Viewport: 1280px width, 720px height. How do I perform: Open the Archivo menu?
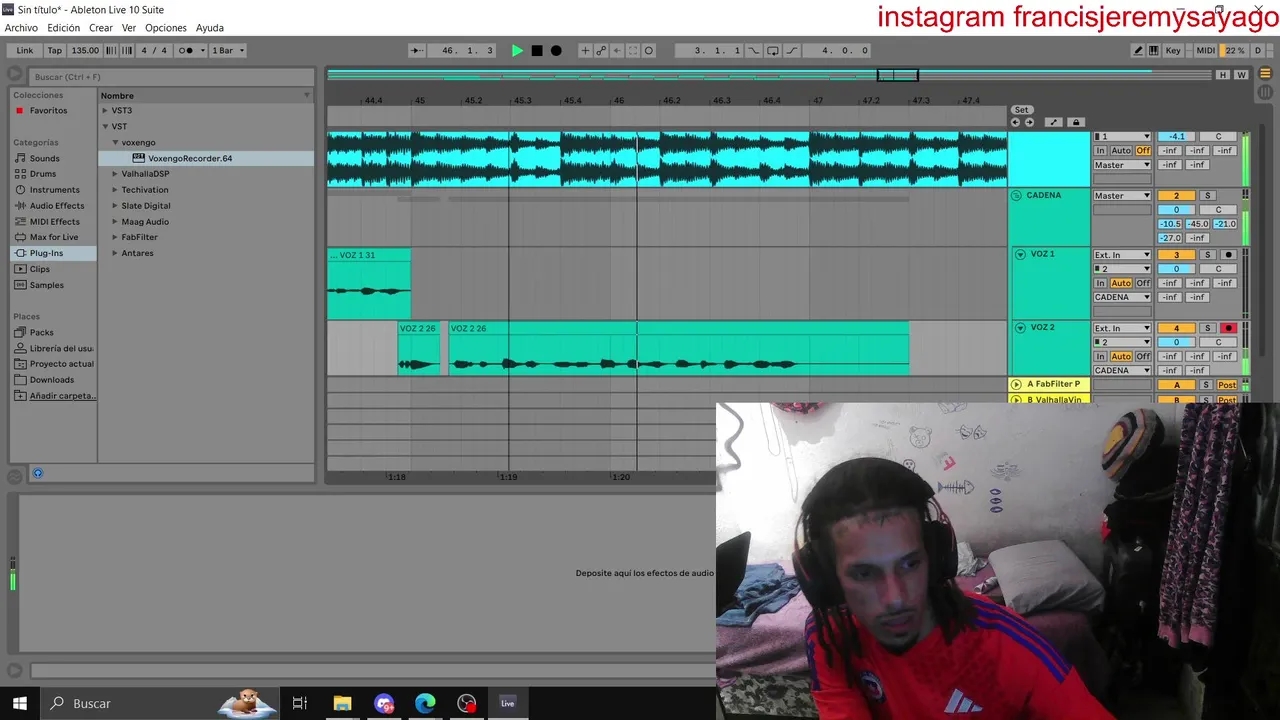click(x=21, y=28)
